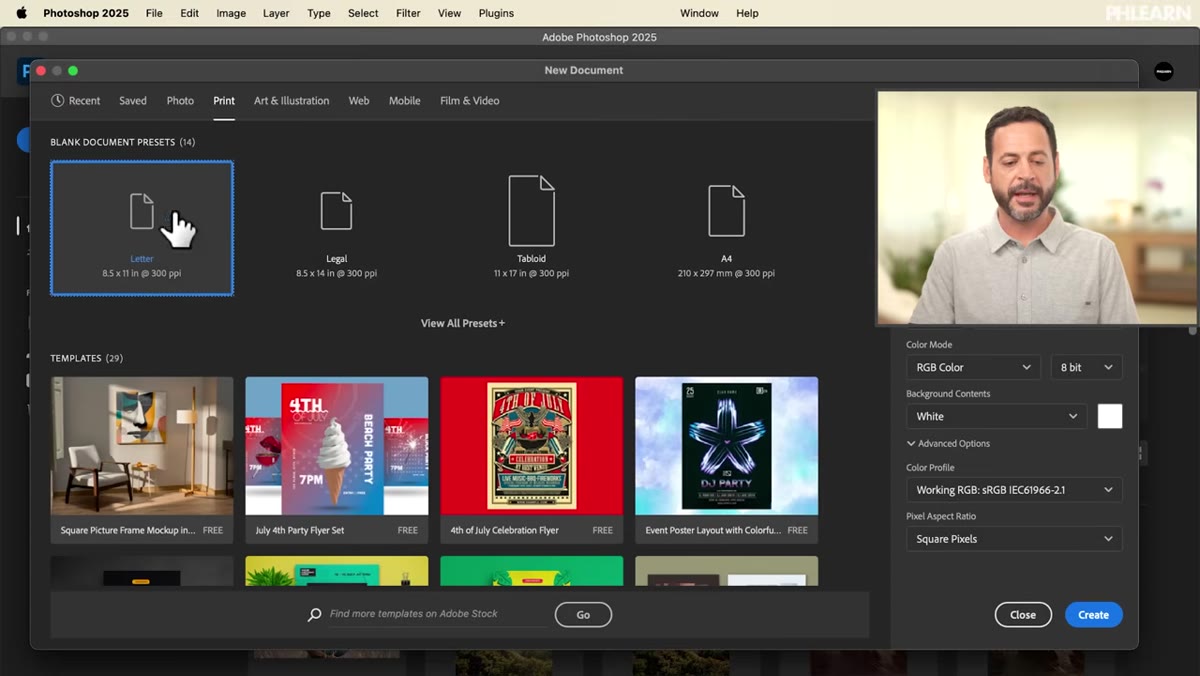
Task: Select the Legal document preset icon
Action: point(336,211)
